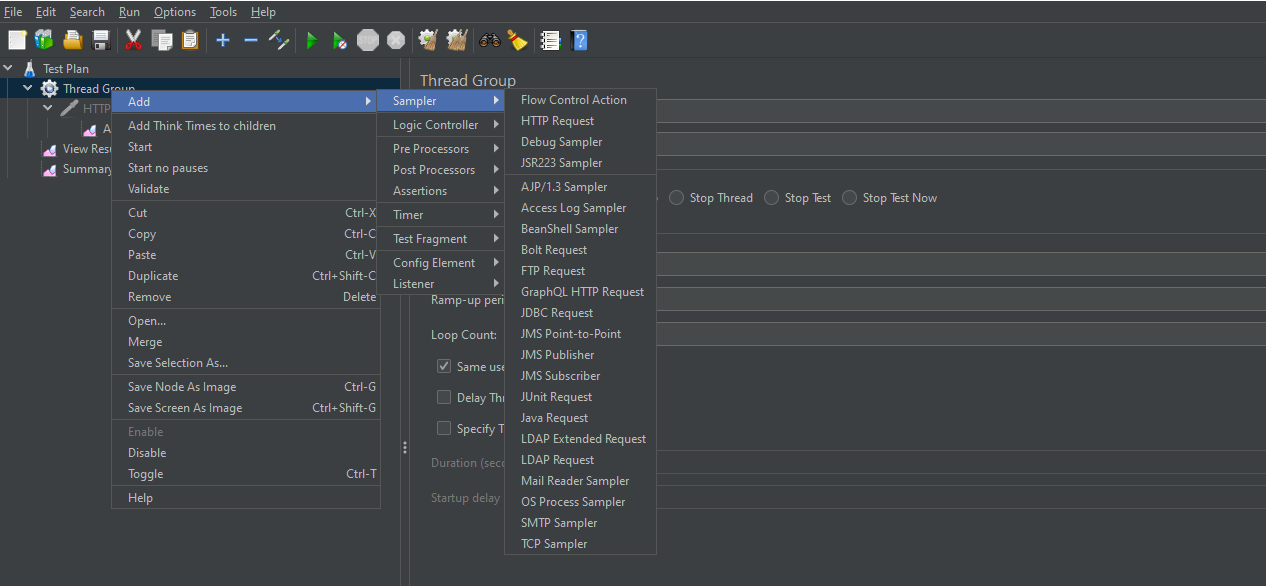The height and width of the screenshot is (586, 1266).
Task: Open the Templates toolbar icon
Action: click(x=44, y=40)
